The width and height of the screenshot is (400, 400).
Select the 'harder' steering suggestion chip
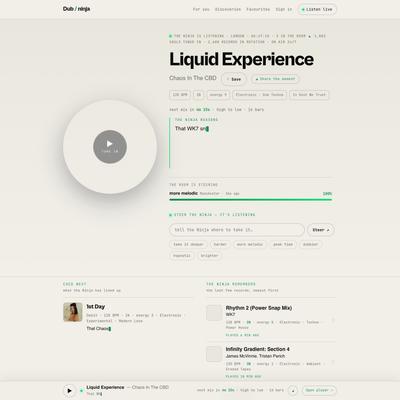click(x=220, y=244)
